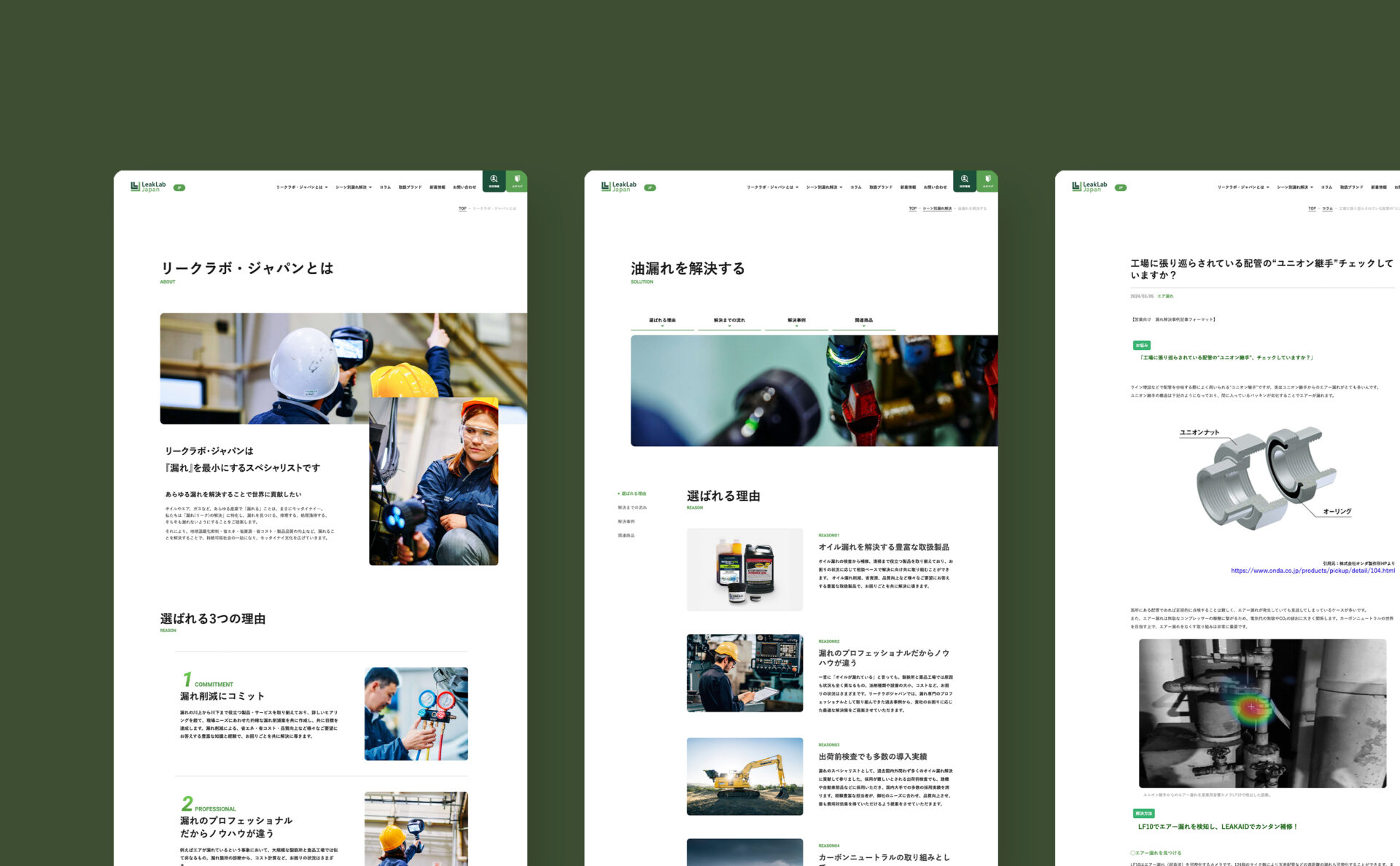Click LeakLab Japan logo in right page
Viewport: 1400px width, 866px height.
click(1089, 187)
